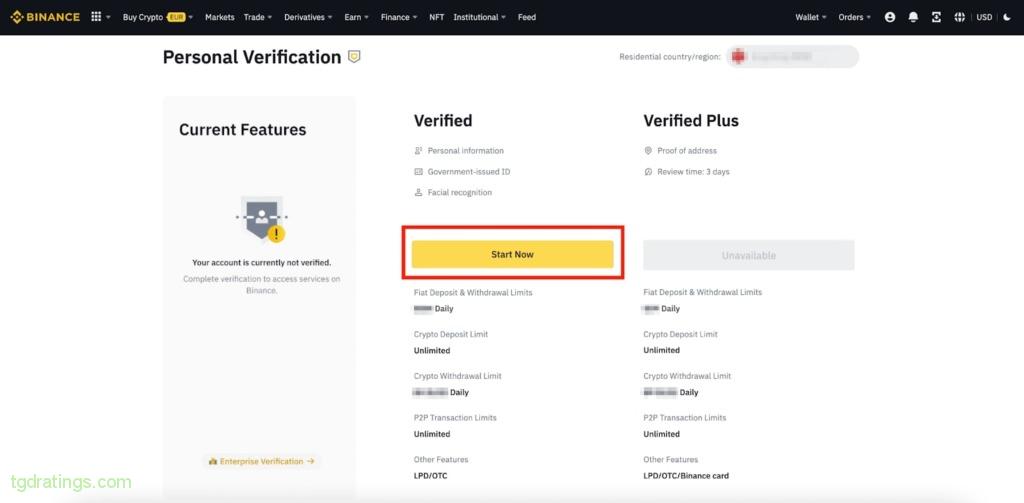
Task: Click the Government-issued ID card icon
Action: tap(419, 172)
